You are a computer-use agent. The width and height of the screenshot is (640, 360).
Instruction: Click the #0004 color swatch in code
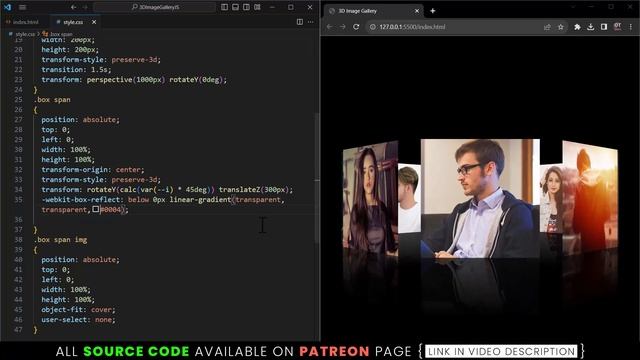coord(96,209)
